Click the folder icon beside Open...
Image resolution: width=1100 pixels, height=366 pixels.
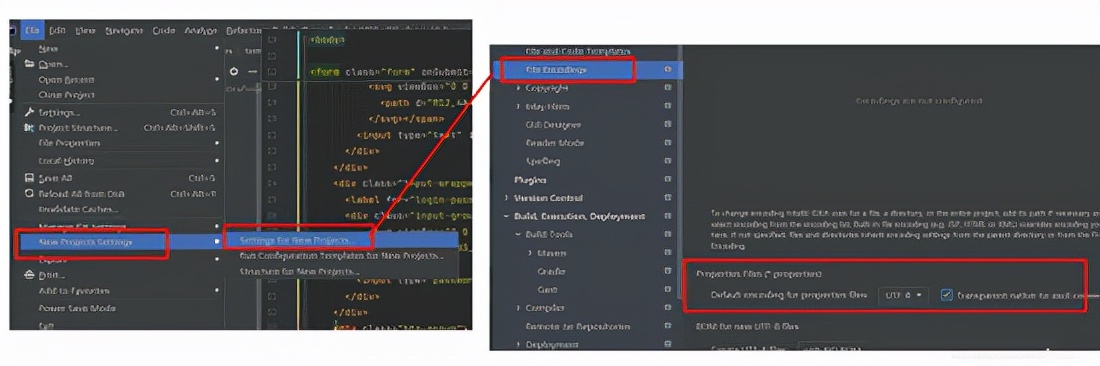pos(29,65)
